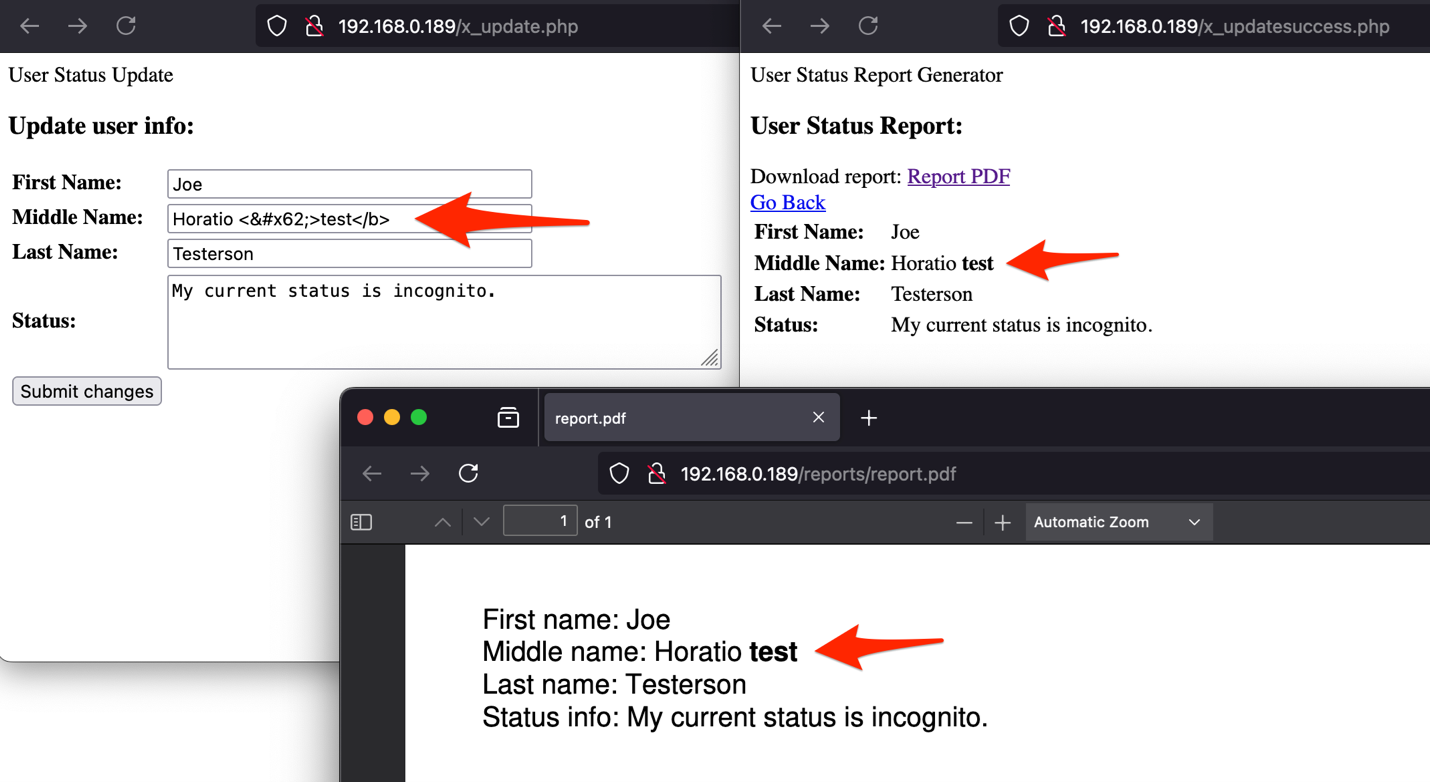
Task: Click back arrow in x_update.php window
Action: (29, 26)
